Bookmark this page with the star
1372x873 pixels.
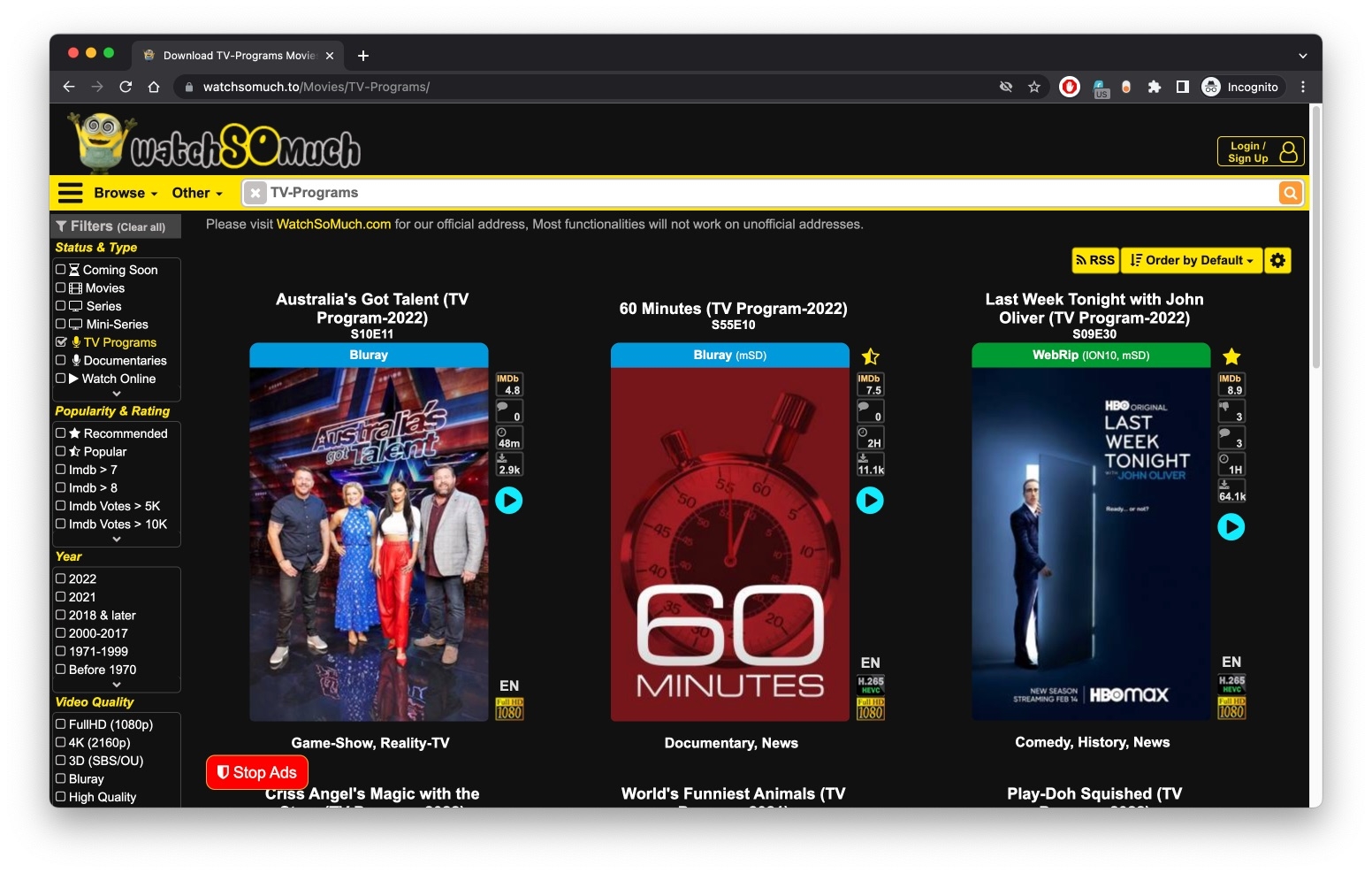[x=1033, y=87]
